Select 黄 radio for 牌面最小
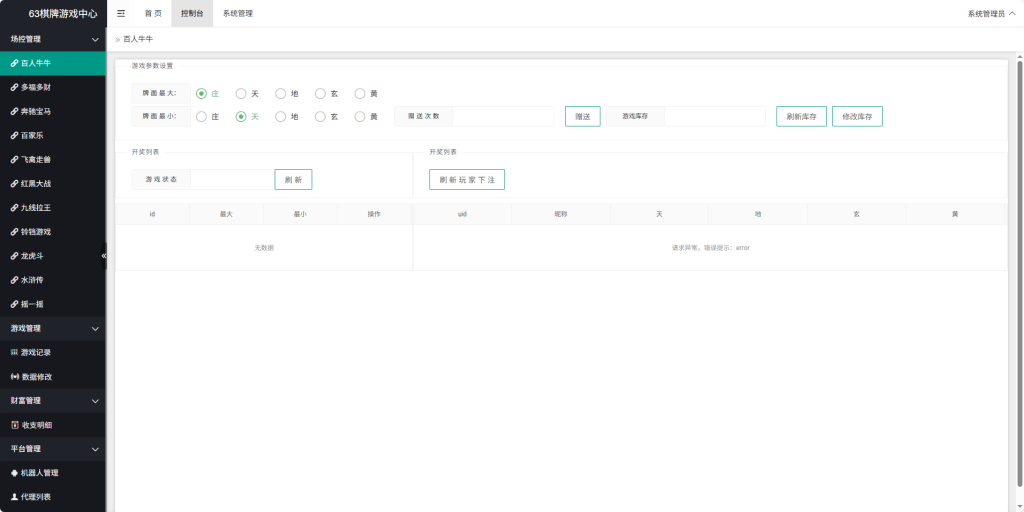This screenshot has width=1024, height=512. point(360,116)
